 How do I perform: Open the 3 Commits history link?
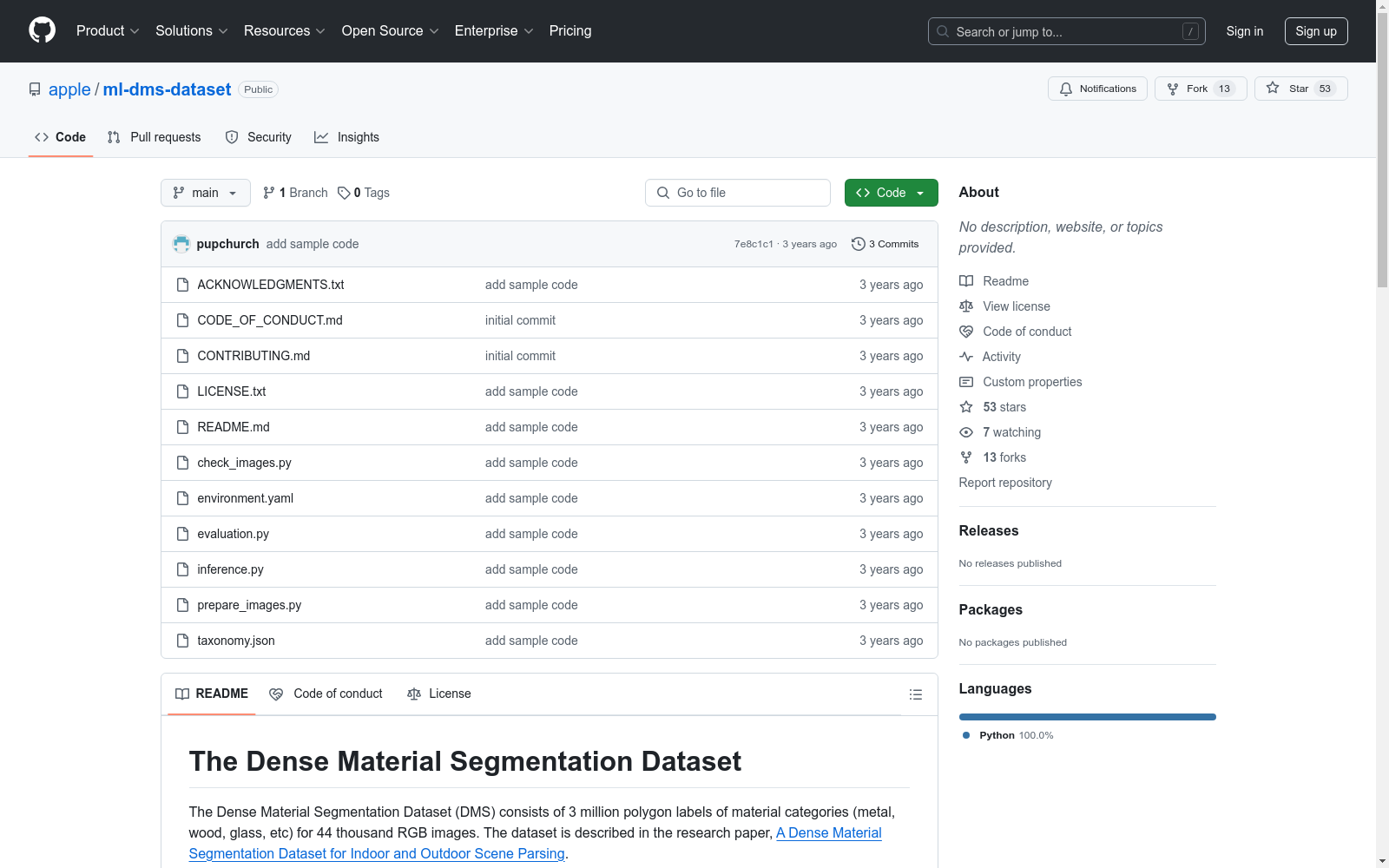pos(885,244)
